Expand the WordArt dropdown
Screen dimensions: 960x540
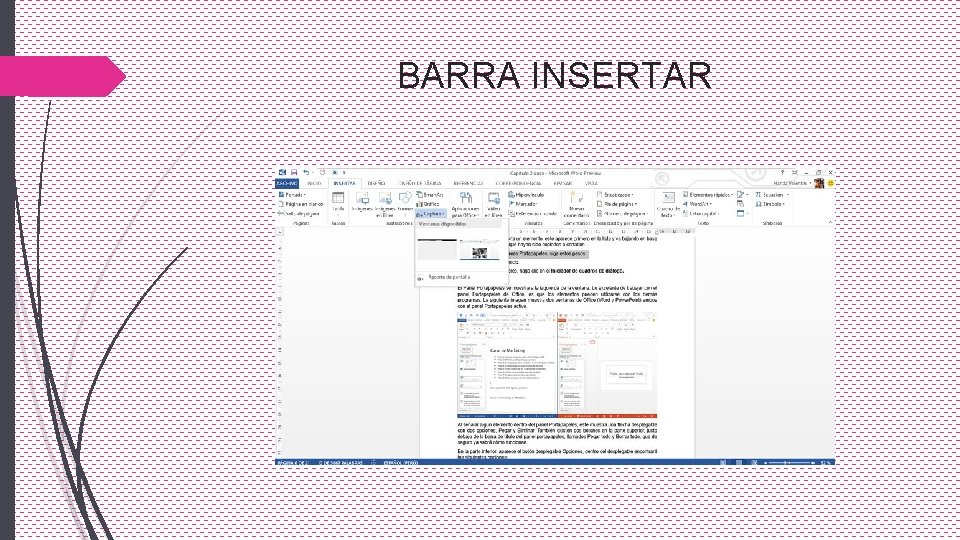pos(697,204)
